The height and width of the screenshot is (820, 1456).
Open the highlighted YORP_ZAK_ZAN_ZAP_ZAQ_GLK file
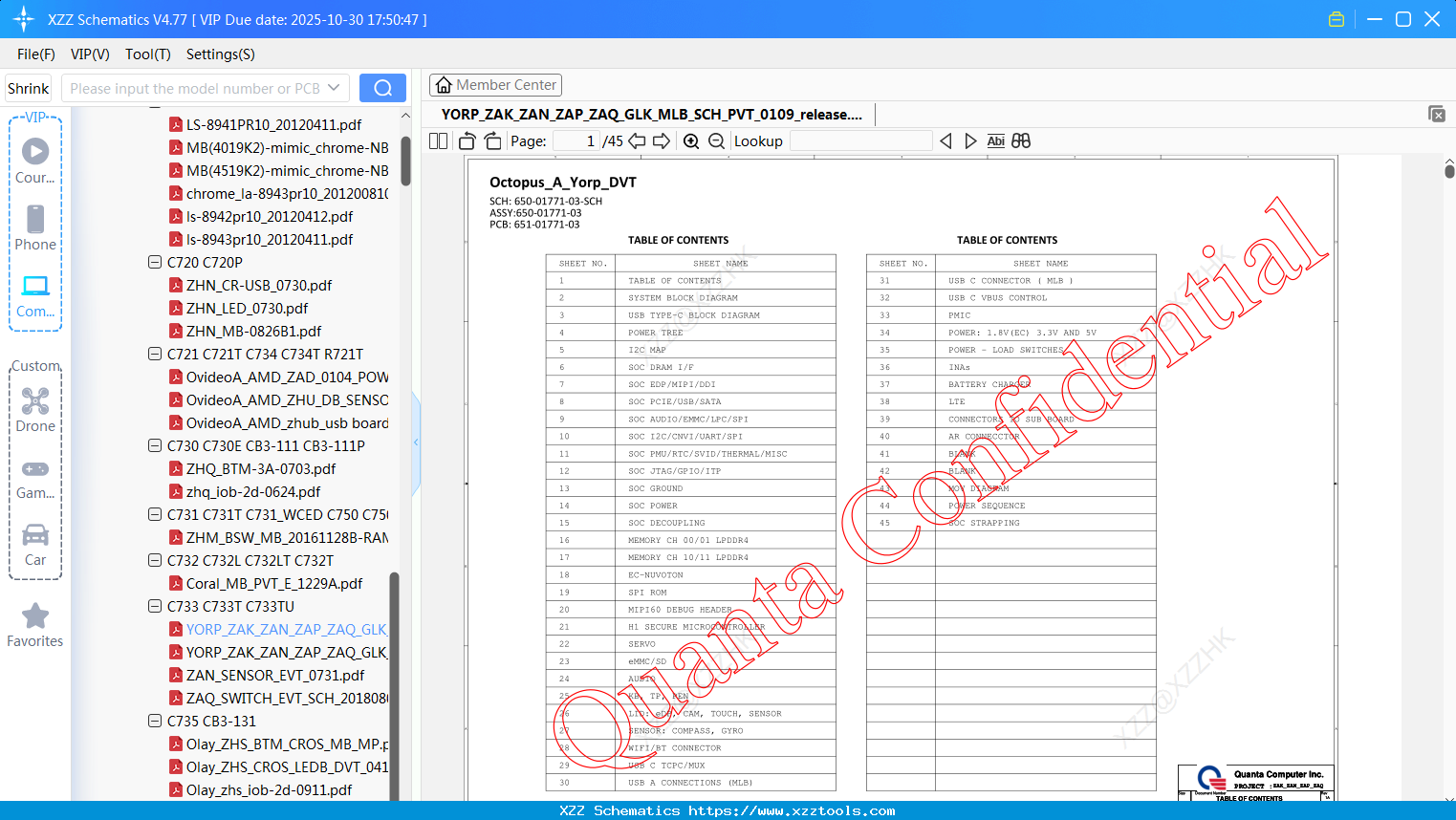[286, 629]
